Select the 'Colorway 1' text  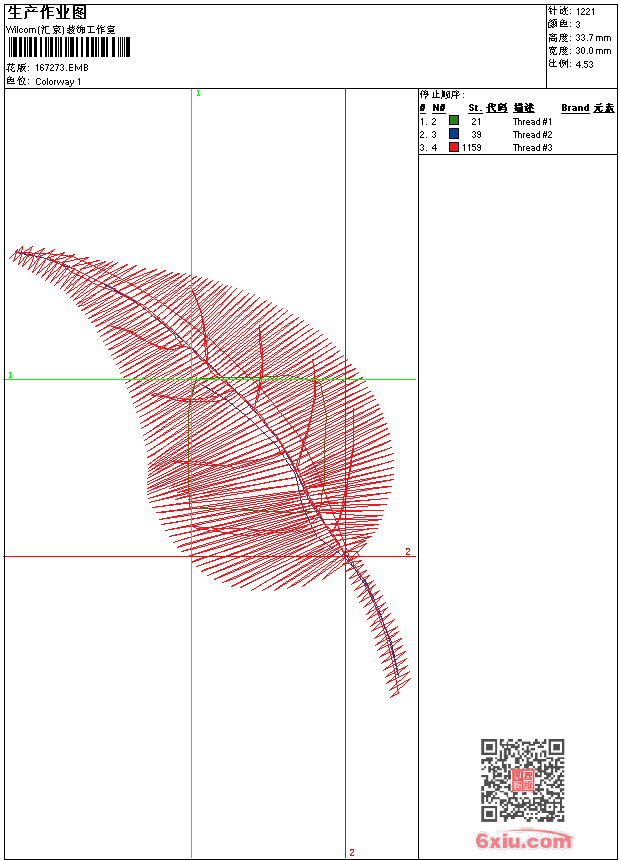click(x=58, y=82)
